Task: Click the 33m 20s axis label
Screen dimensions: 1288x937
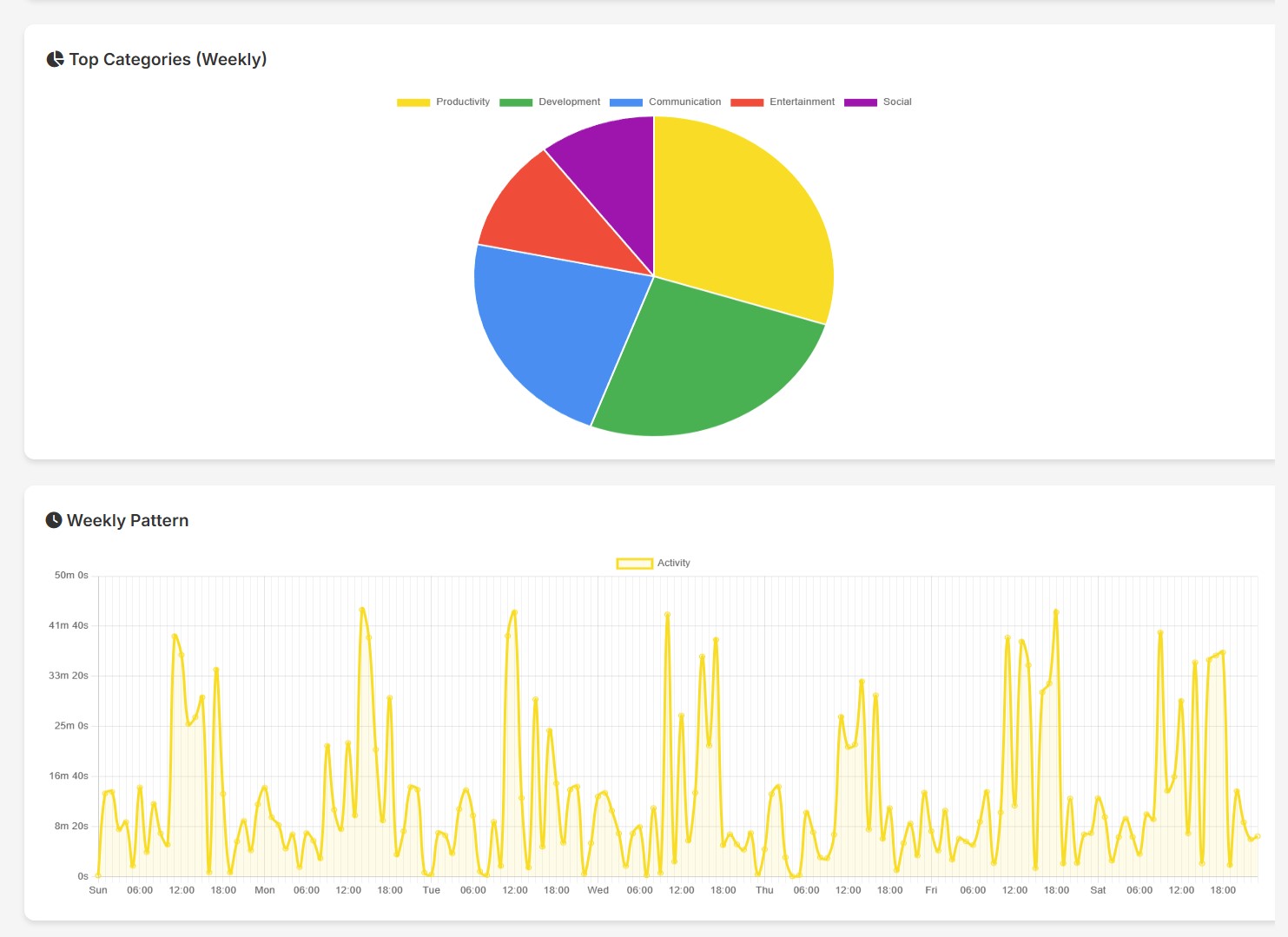Action: pyautogui.click(x=69, y=676)
